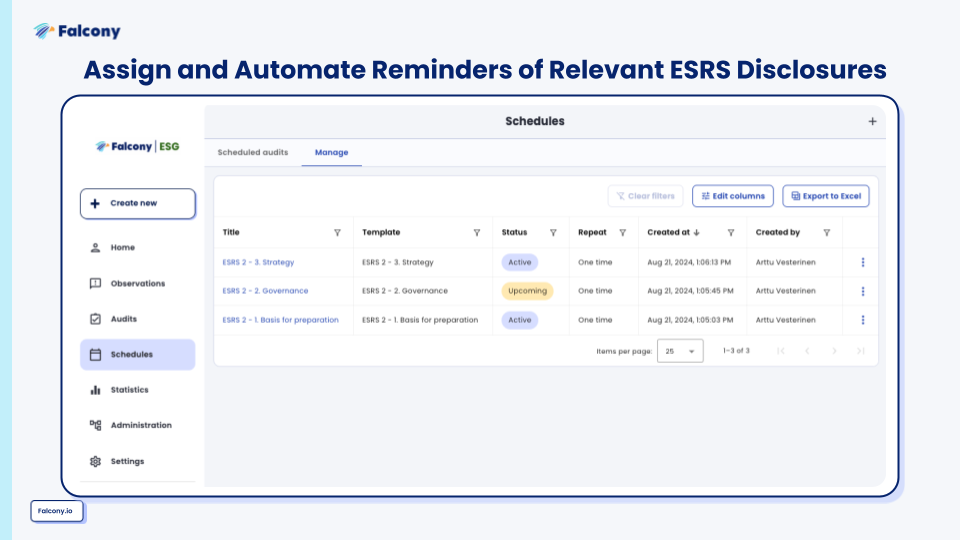Click the Edit columns button

(x=733, y=196)
